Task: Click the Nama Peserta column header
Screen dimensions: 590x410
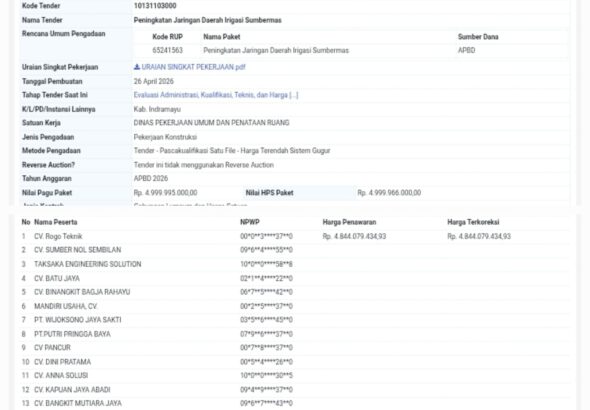Action: (56, 222)
